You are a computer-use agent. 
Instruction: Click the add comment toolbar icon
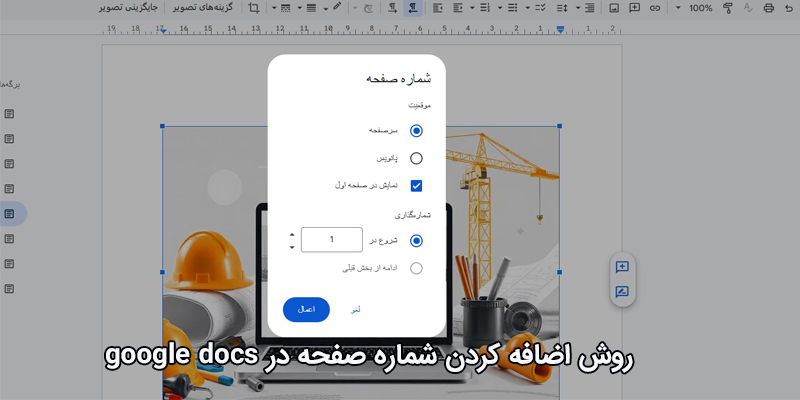635,8
